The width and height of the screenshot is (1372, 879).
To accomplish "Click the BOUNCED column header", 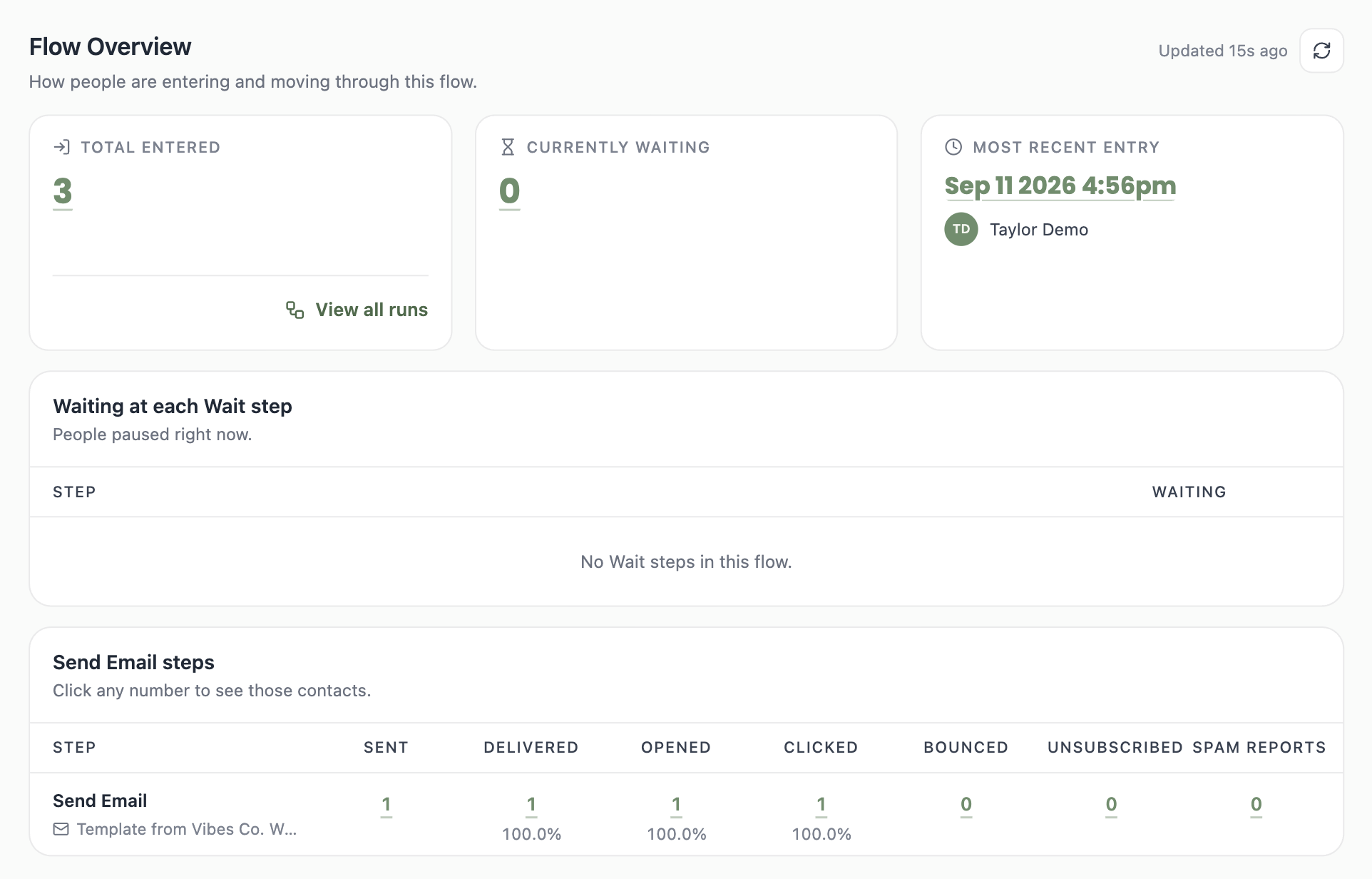I will click(x=966, y=747).
